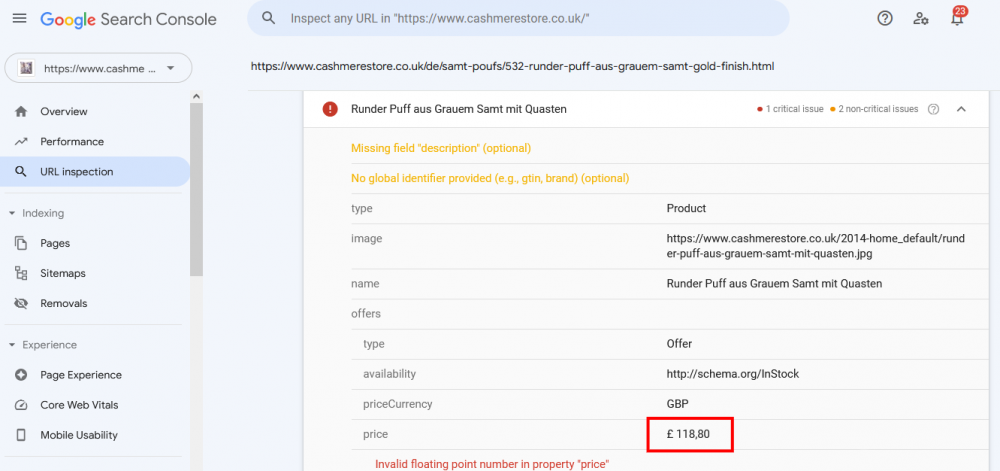Click the red critical error icon
This screenshot has width=1000, height=471.
tap(330, 109)
